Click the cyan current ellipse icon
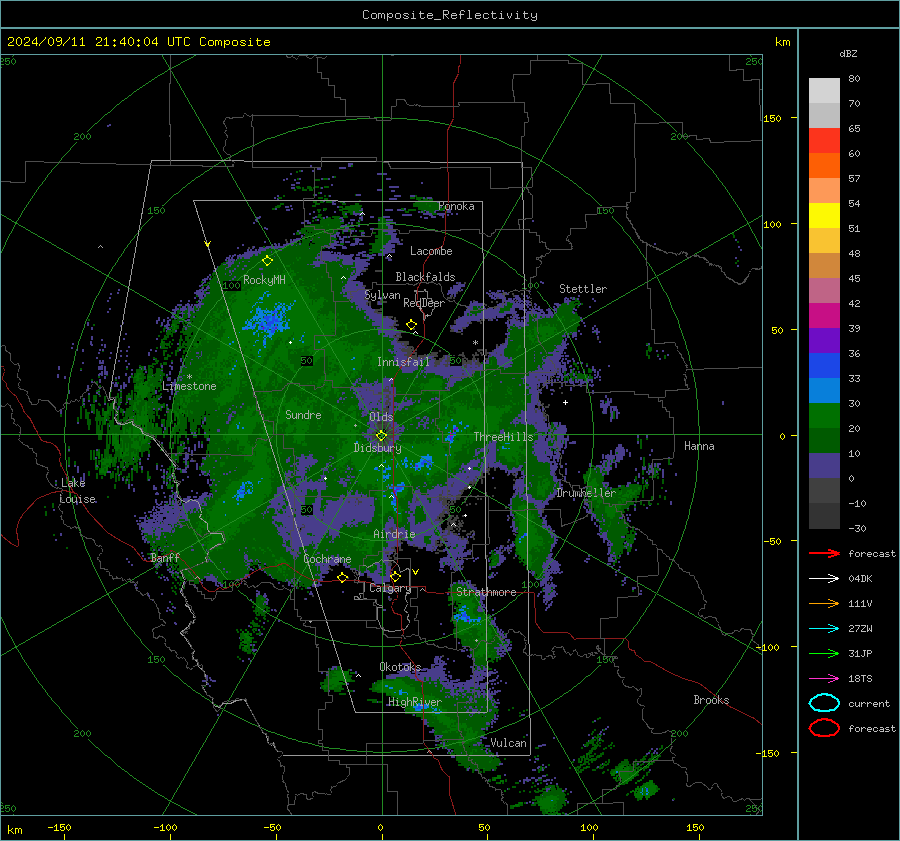 [x=824, y=703]
